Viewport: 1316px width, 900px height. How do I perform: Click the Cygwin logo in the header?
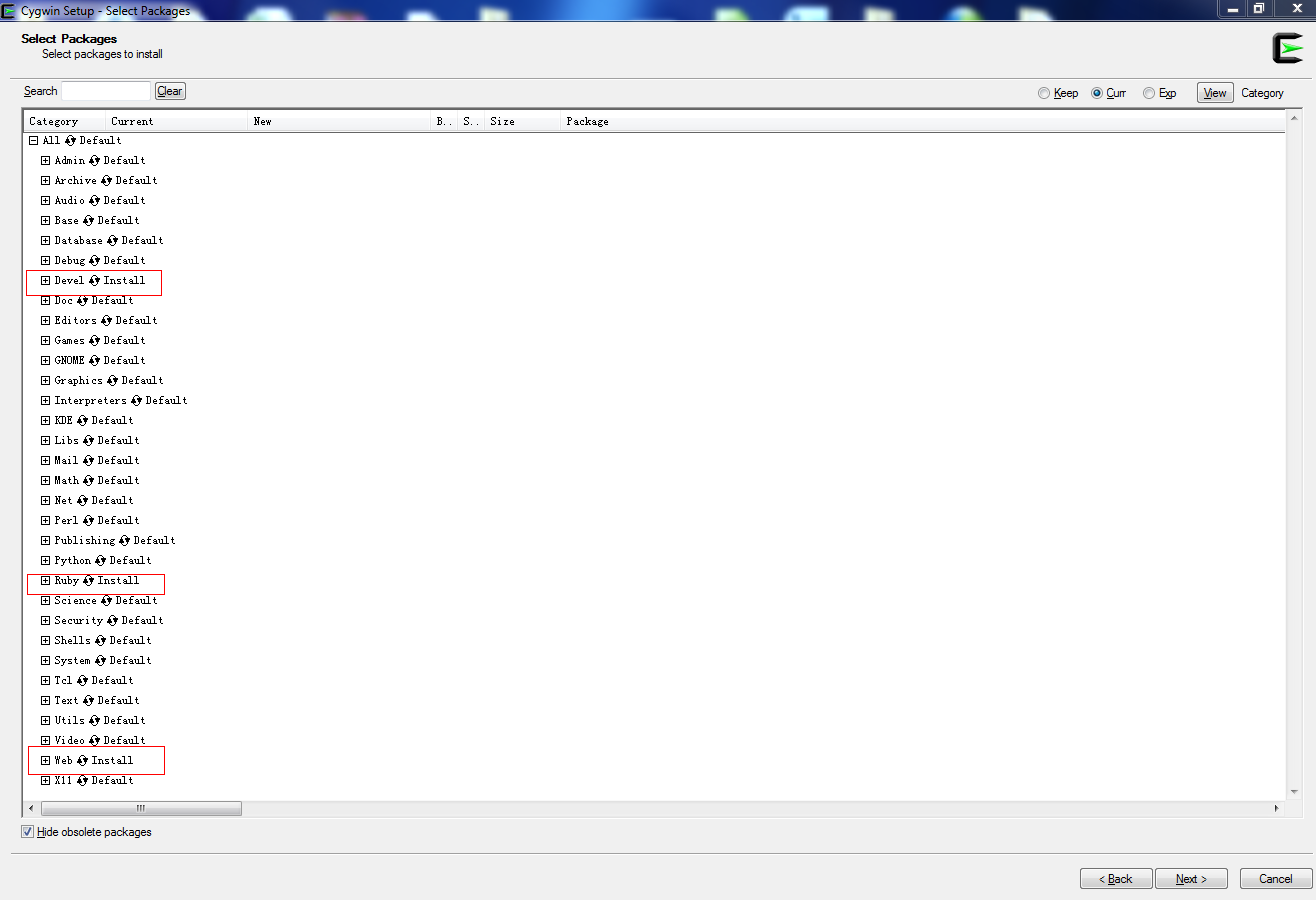pos(1287,48)
